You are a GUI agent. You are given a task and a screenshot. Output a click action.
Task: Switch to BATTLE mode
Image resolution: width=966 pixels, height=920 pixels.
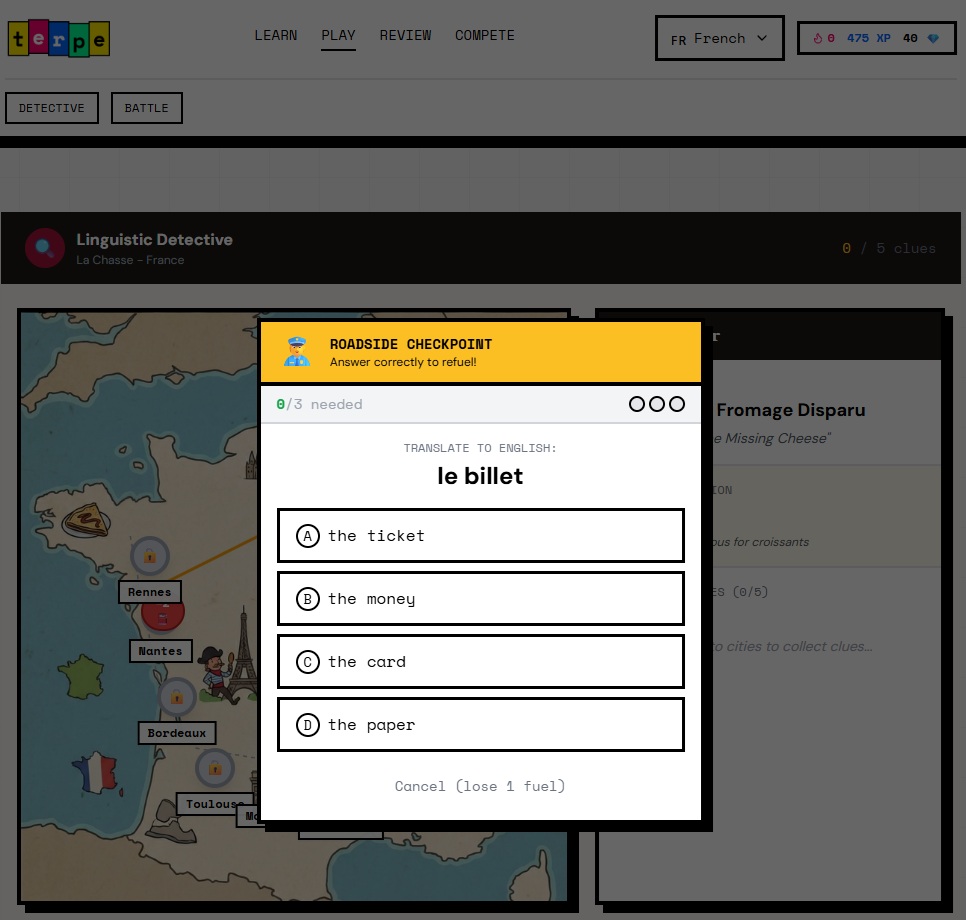(x=146, y=108)
